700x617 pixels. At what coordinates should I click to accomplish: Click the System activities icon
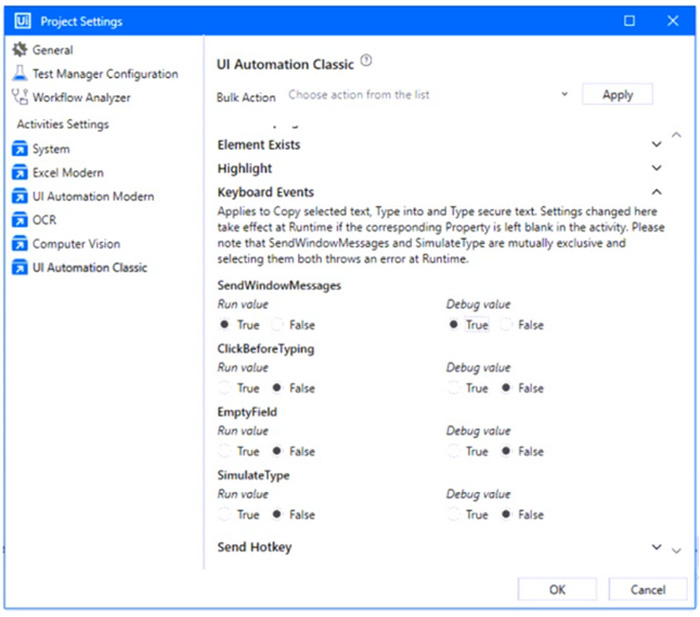(20, 149)
